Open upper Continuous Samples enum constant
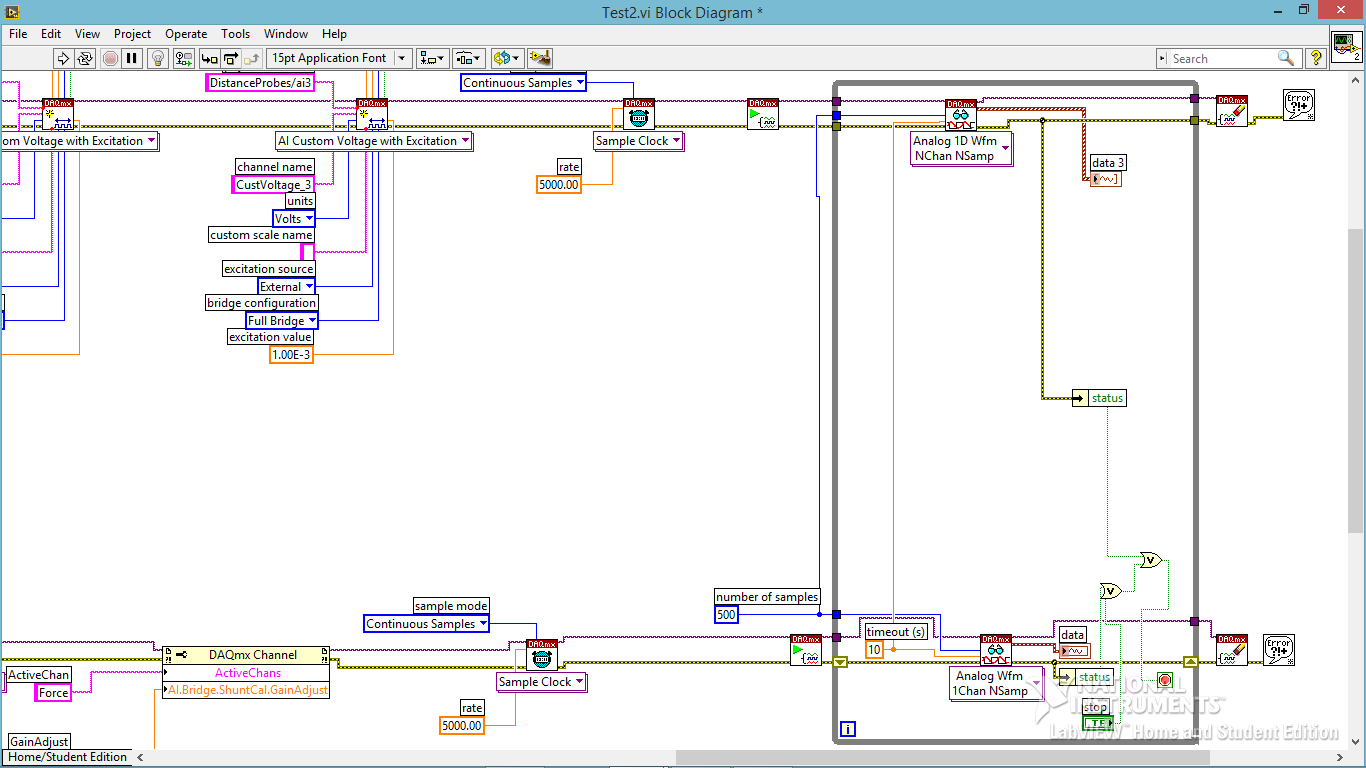 [x=523, y=83]
